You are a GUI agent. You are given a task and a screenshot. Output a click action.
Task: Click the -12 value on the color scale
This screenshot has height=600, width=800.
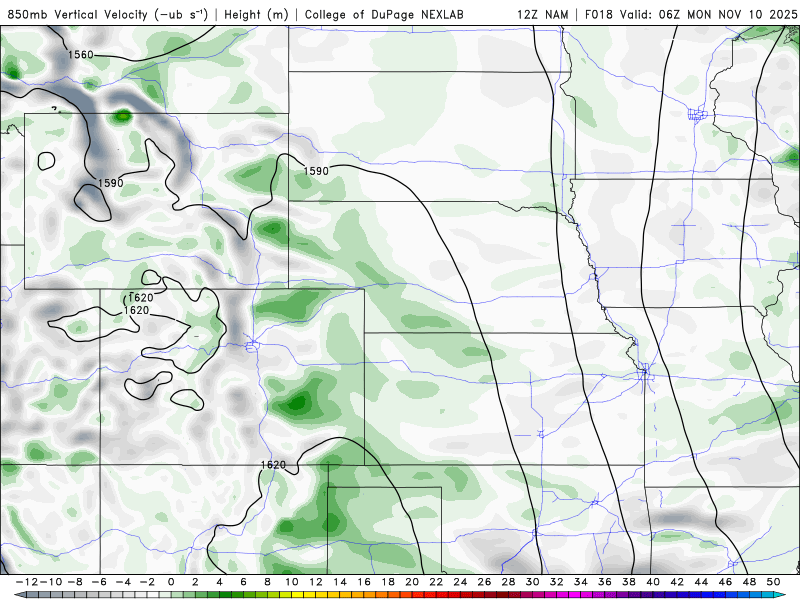26,582
